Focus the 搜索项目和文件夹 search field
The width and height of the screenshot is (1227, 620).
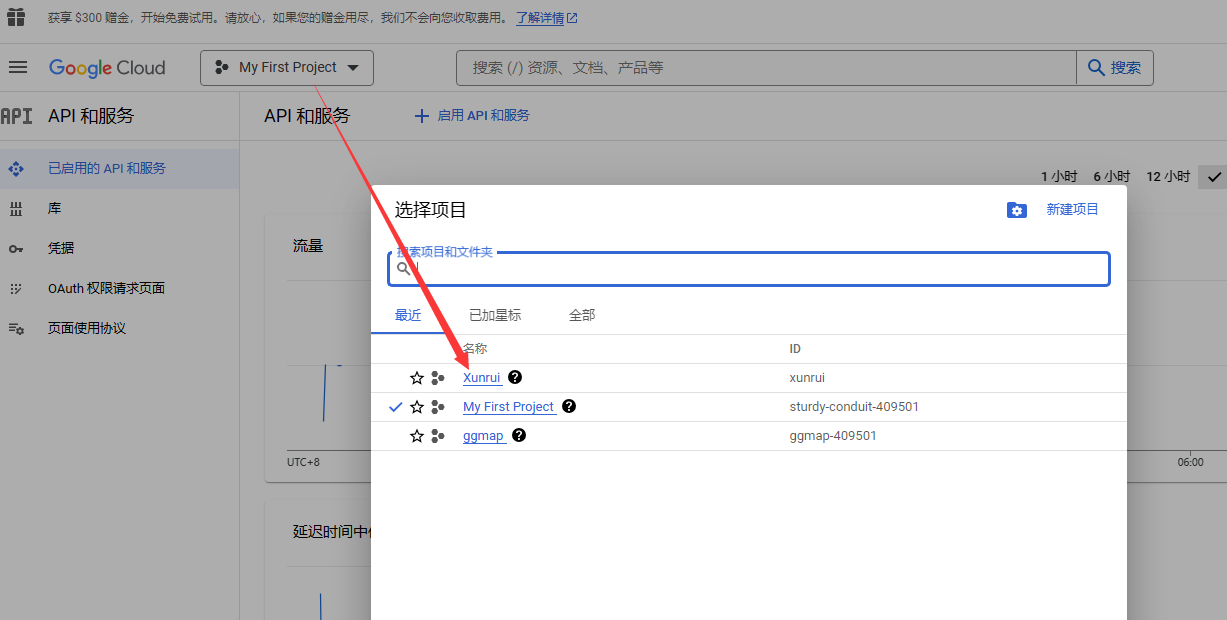point(749,268)
